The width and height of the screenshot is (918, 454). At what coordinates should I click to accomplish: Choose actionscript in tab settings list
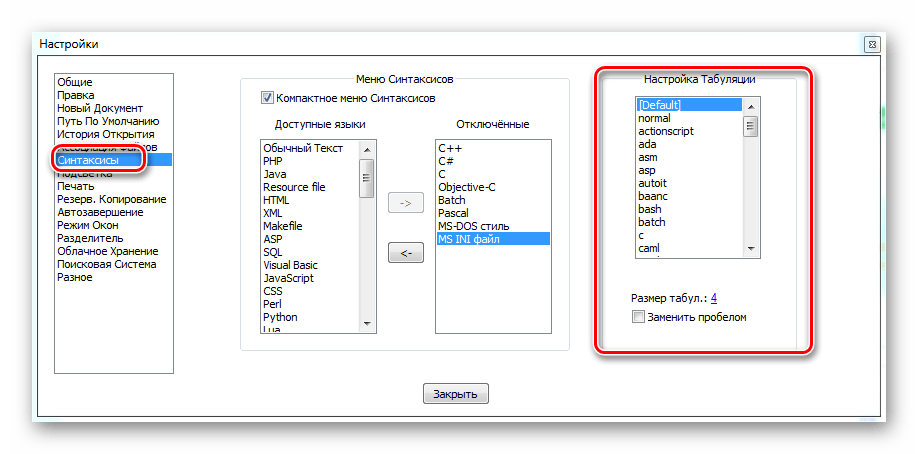666,131
